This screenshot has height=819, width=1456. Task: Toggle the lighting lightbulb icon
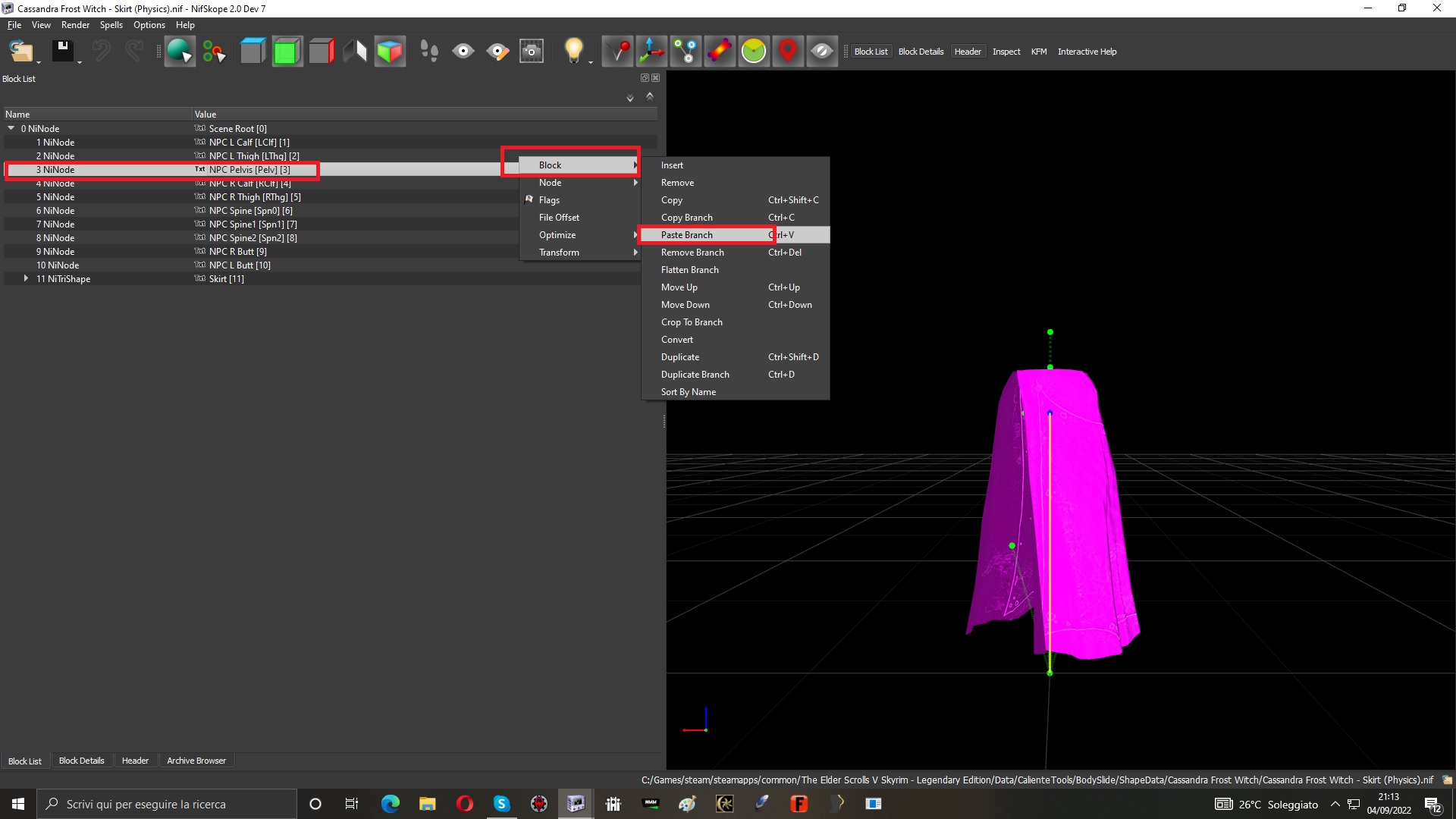pos(574,52)
